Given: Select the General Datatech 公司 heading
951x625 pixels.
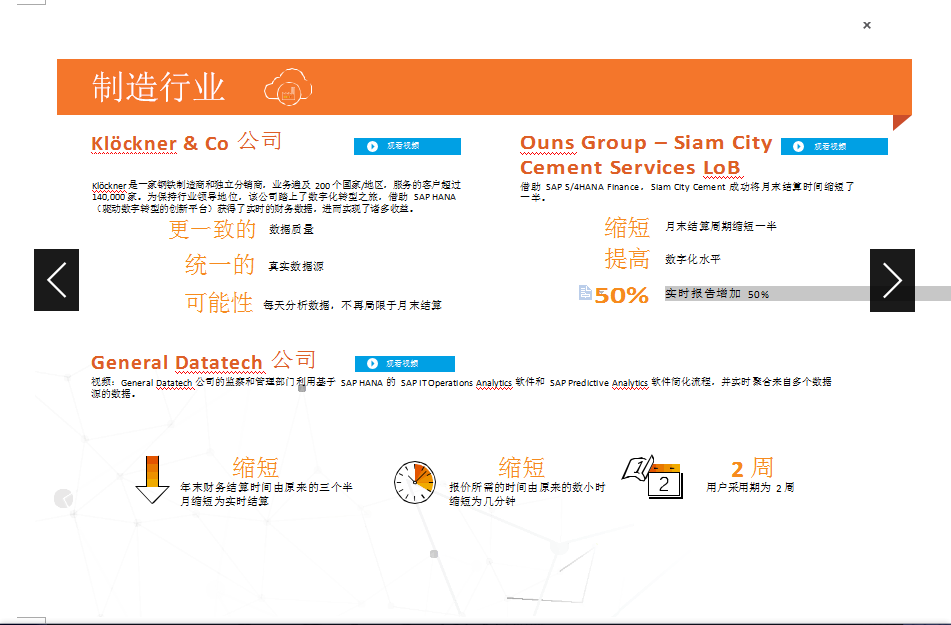Looking at the screenshot, I should [x=203, y=361].
